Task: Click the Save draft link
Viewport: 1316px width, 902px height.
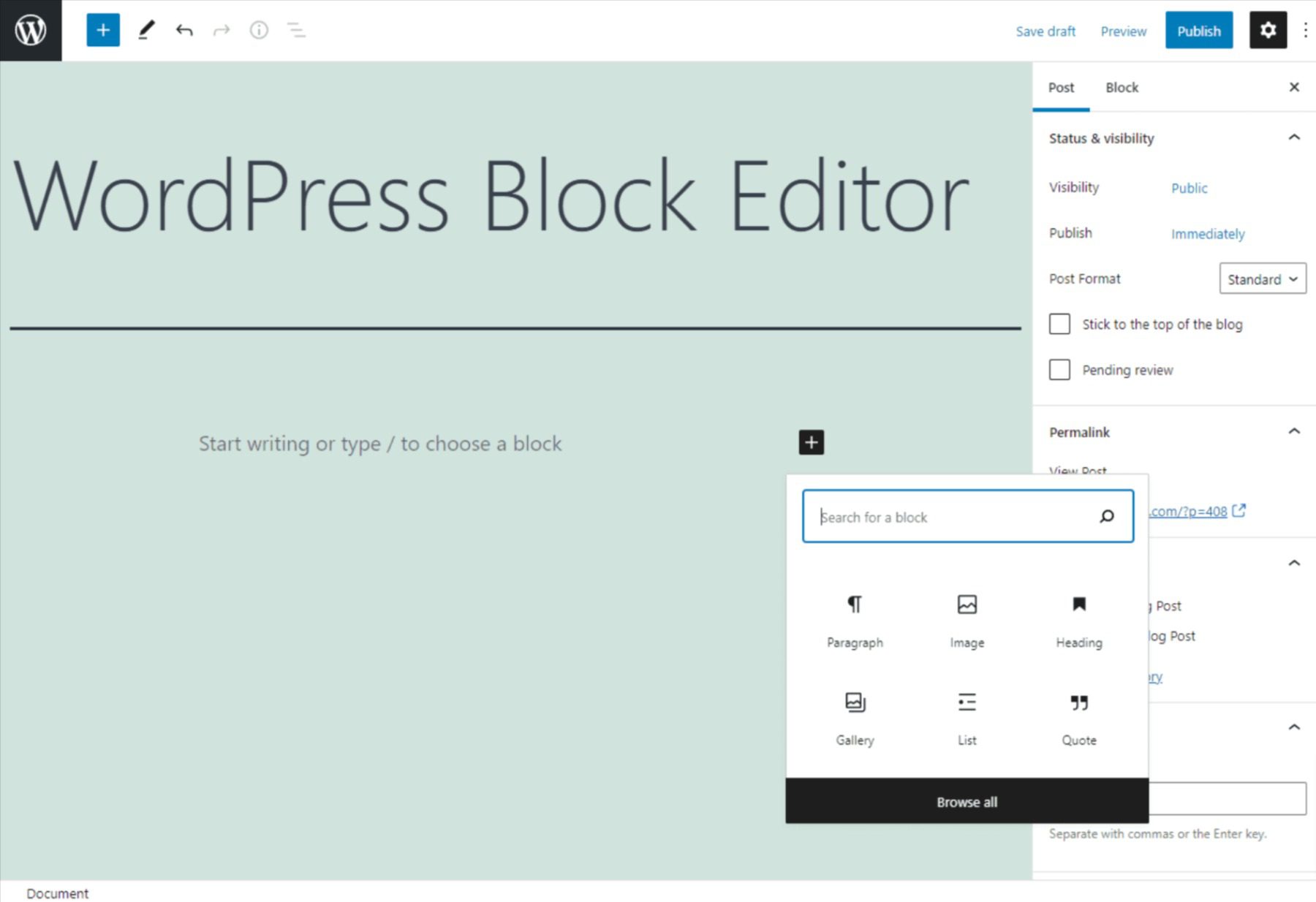Action: 1045,31
